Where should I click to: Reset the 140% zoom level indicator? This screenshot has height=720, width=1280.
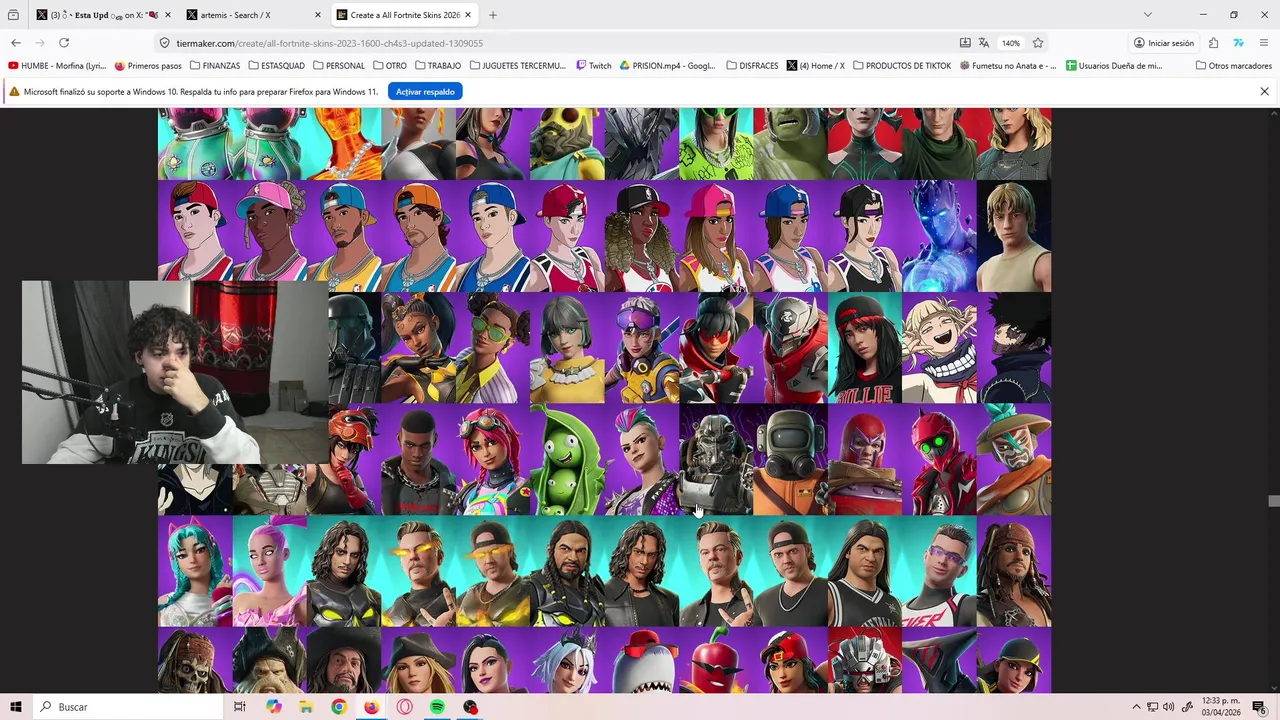coord(1011,43)
